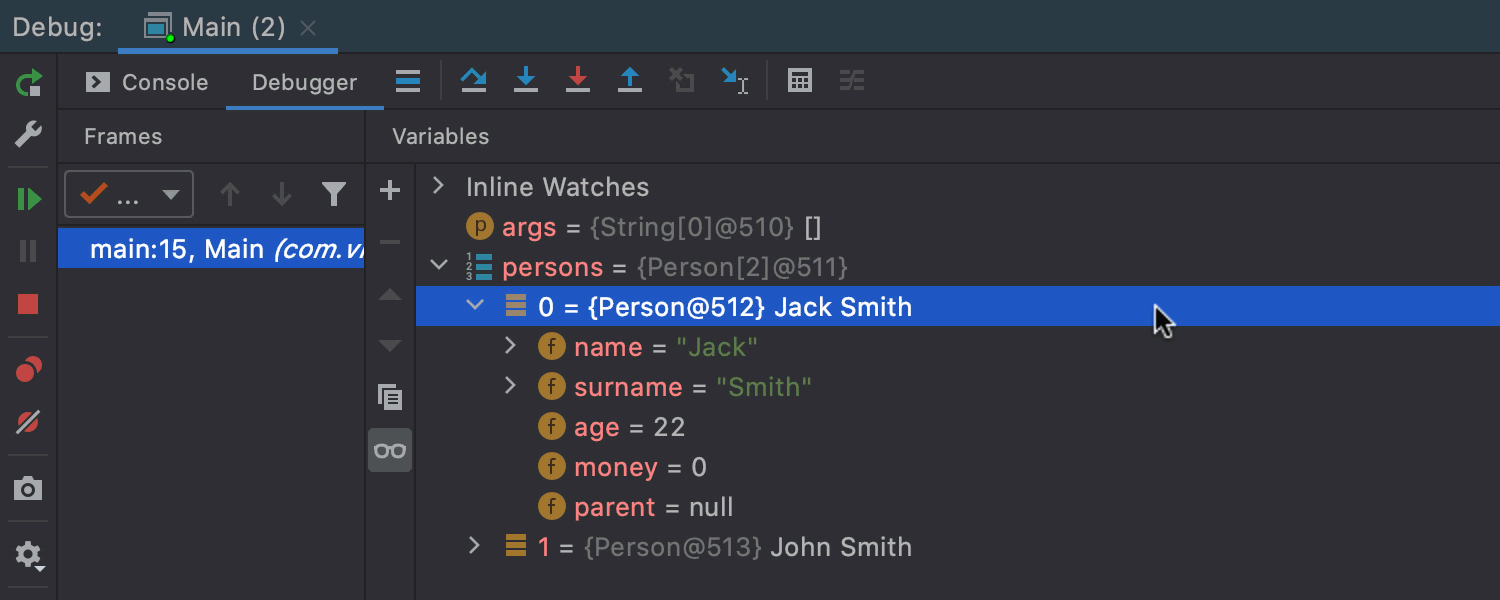This screenshot has width=1500, height=600.
Task: Go to next frame down arrow
Action: 282,194
